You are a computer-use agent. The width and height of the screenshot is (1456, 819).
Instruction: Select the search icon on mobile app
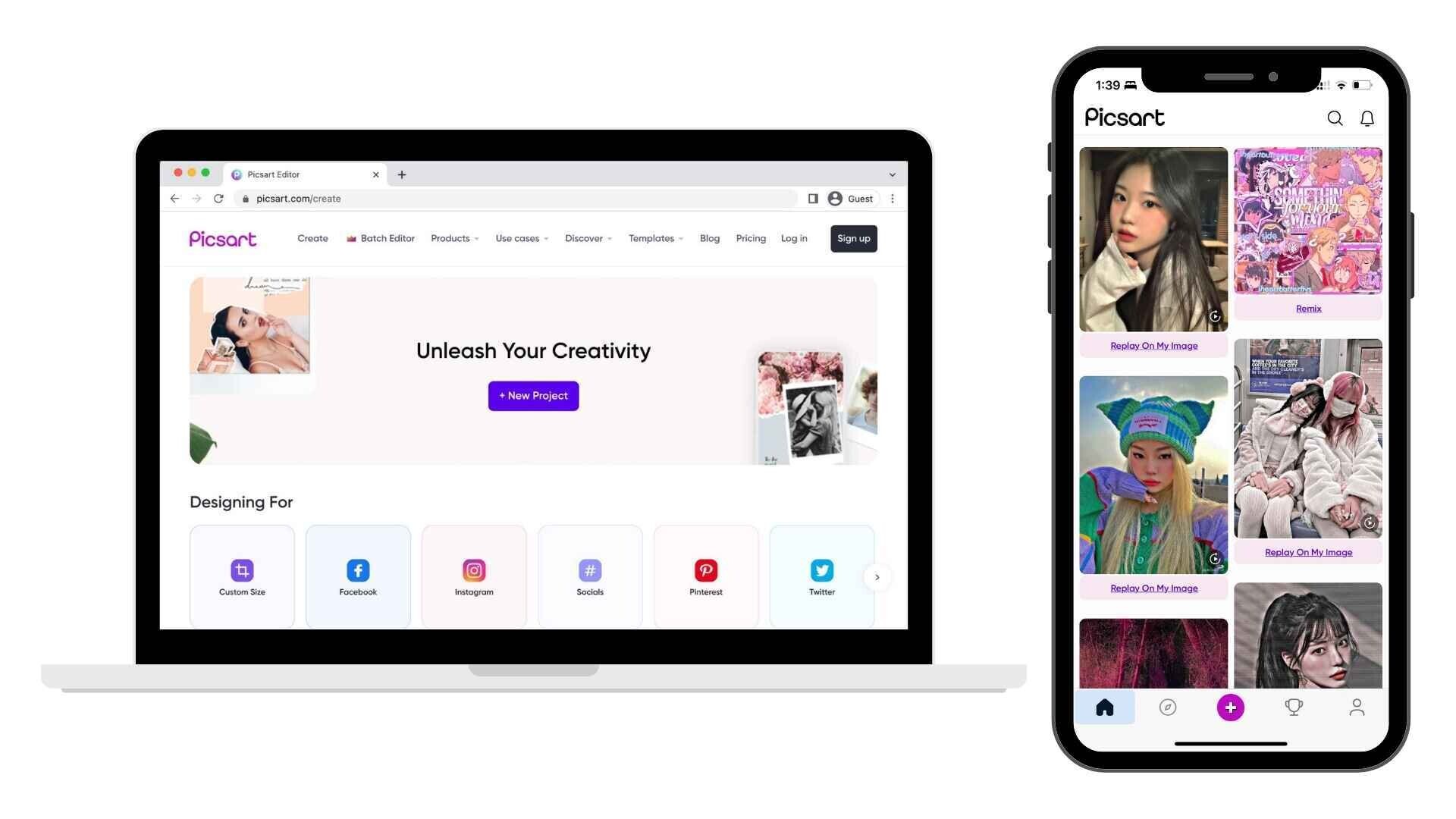pos(1335,118)
